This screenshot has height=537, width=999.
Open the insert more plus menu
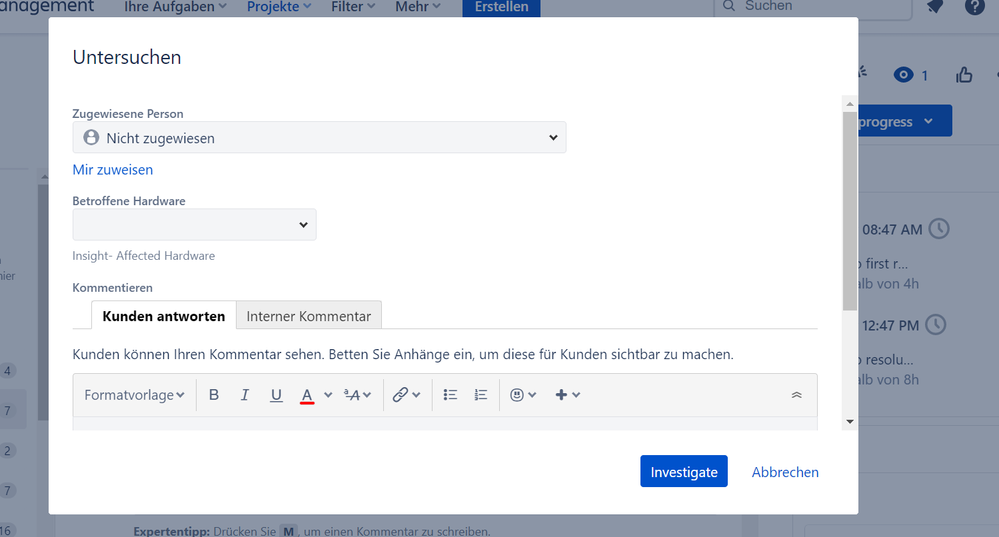[x=568, y=395]
